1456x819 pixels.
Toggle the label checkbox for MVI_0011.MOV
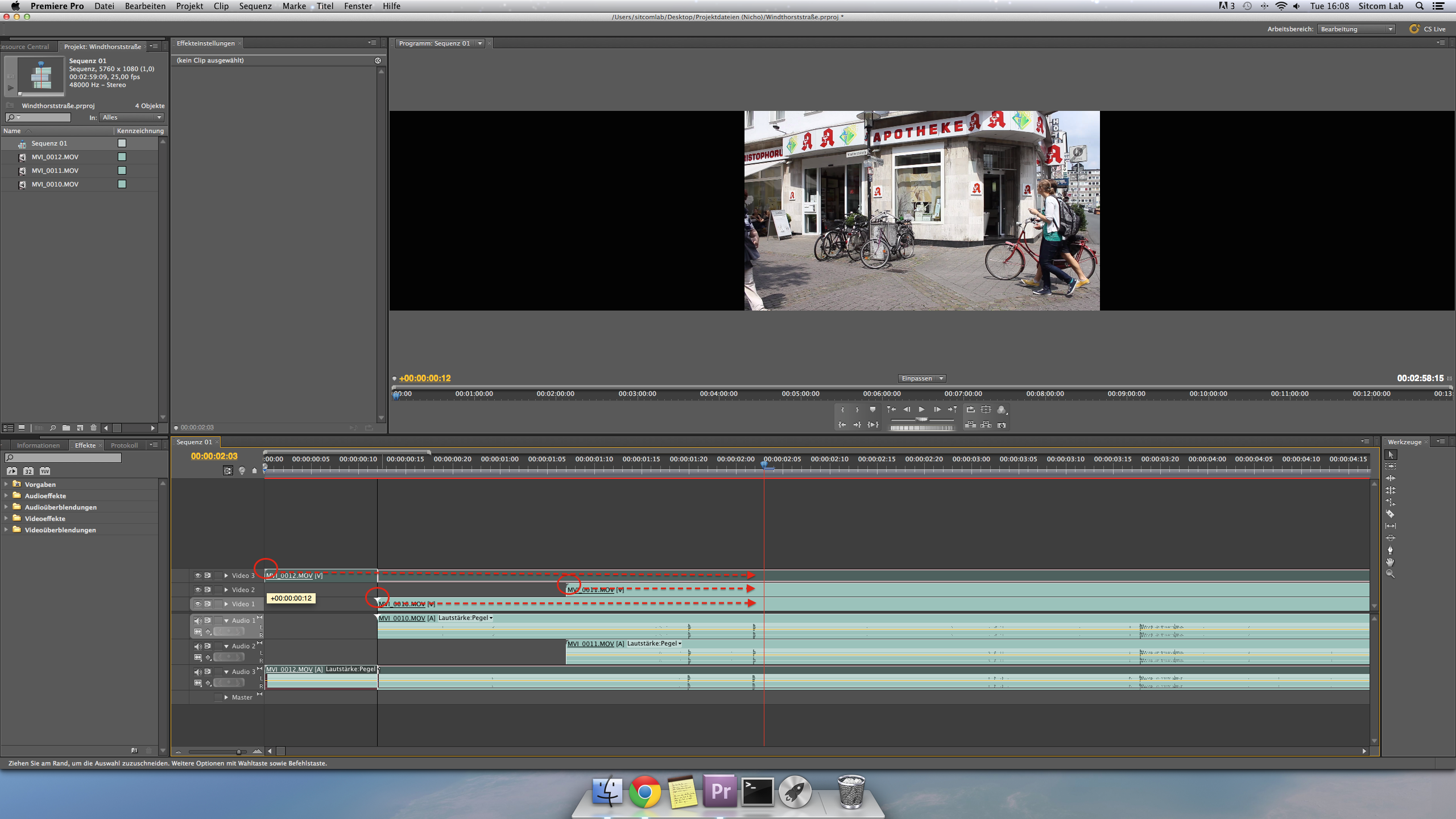(x=122, y=171)
